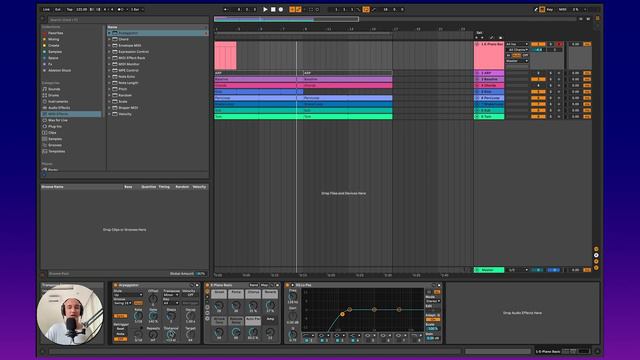Click the EQ Freq knob
640x360 pixels.
[x=293, y=296]
